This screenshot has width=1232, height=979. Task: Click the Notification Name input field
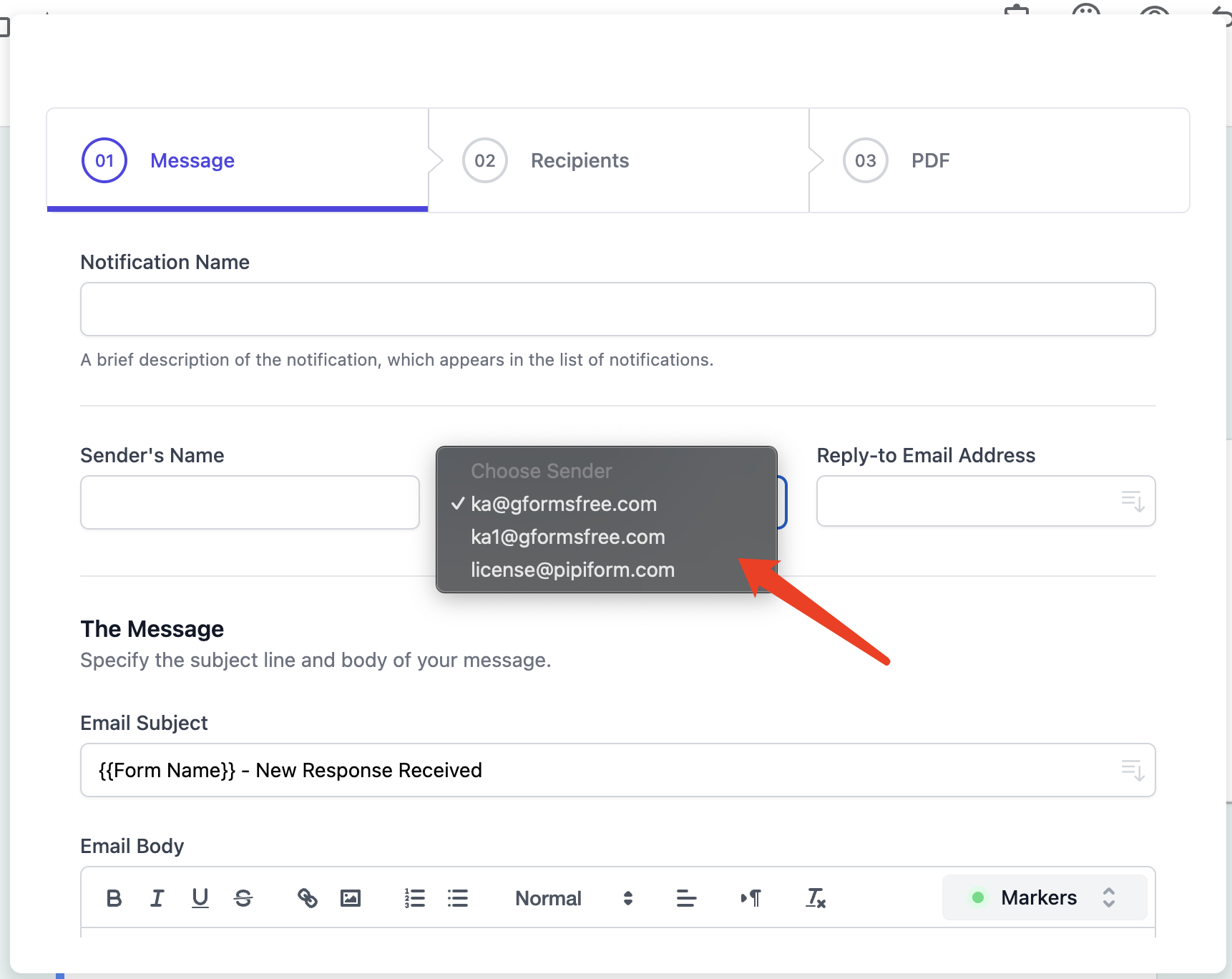pos(617,309)
